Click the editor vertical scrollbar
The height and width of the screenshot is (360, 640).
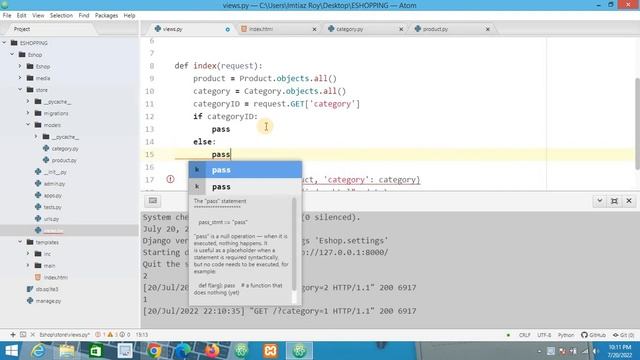click(637, 124)
